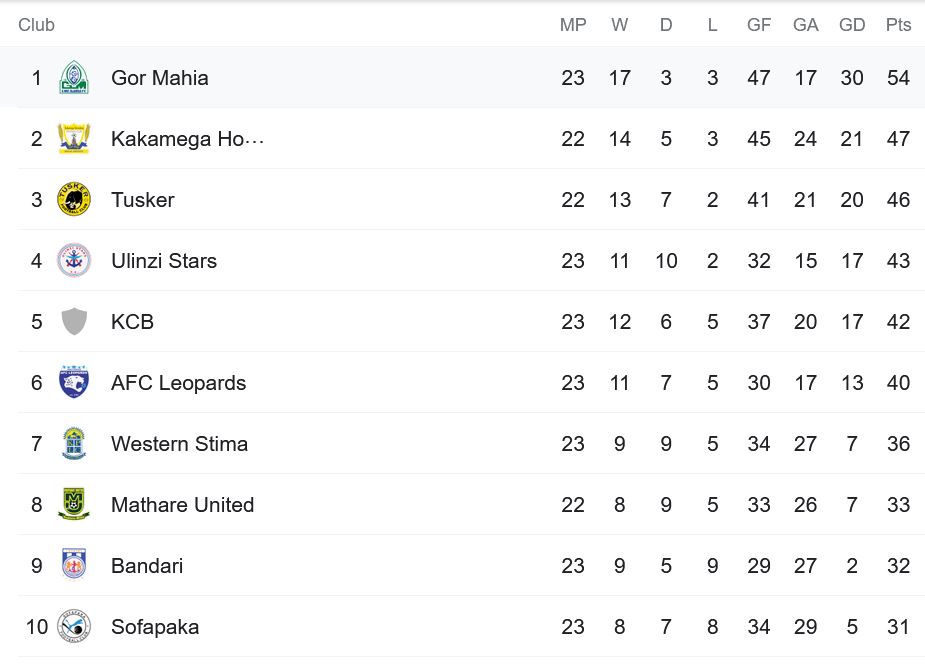Click the Western Stima club crest

(x=74, y=443)
